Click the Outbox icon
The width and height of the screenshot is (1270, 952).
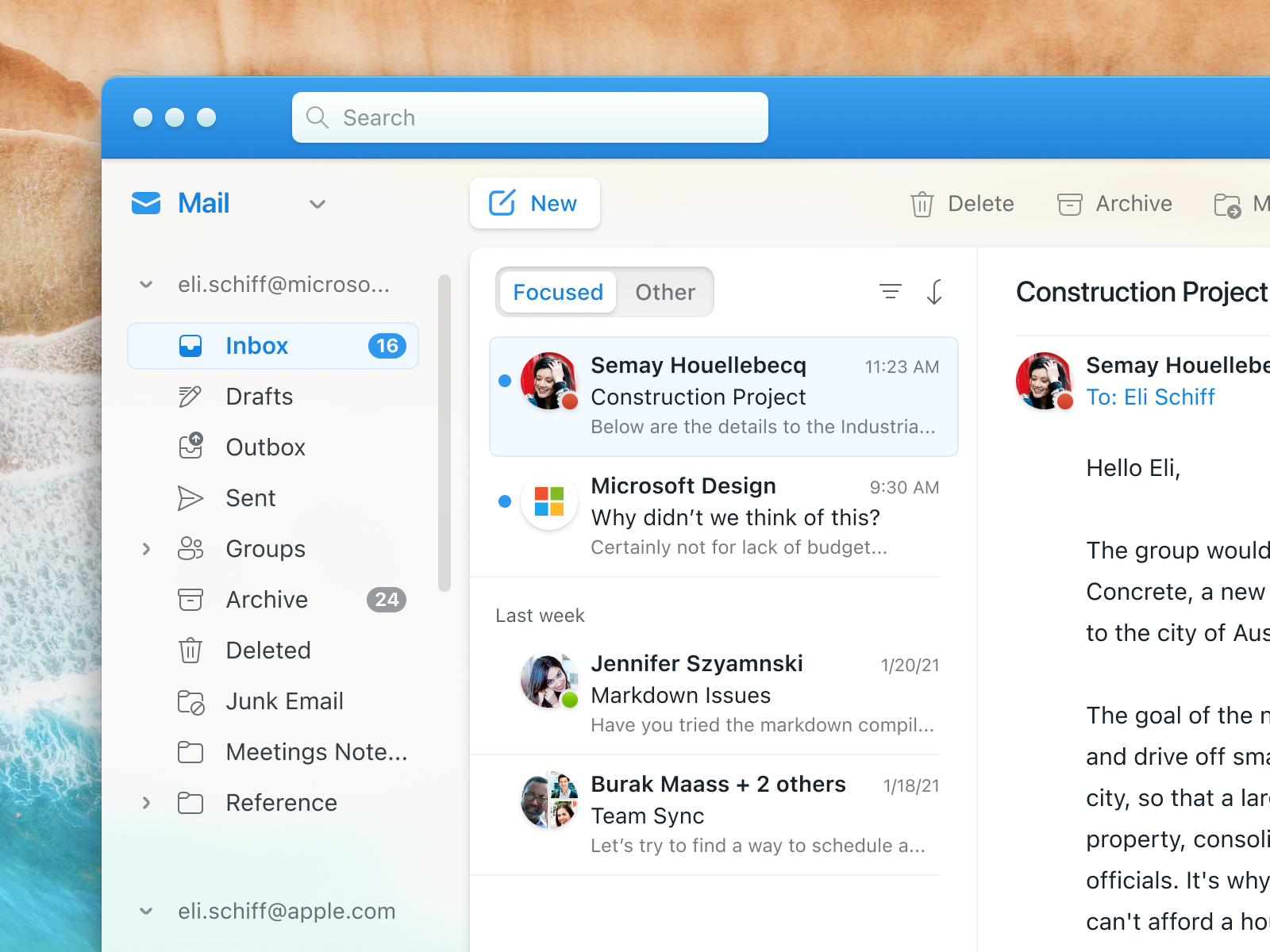(191, 446)
